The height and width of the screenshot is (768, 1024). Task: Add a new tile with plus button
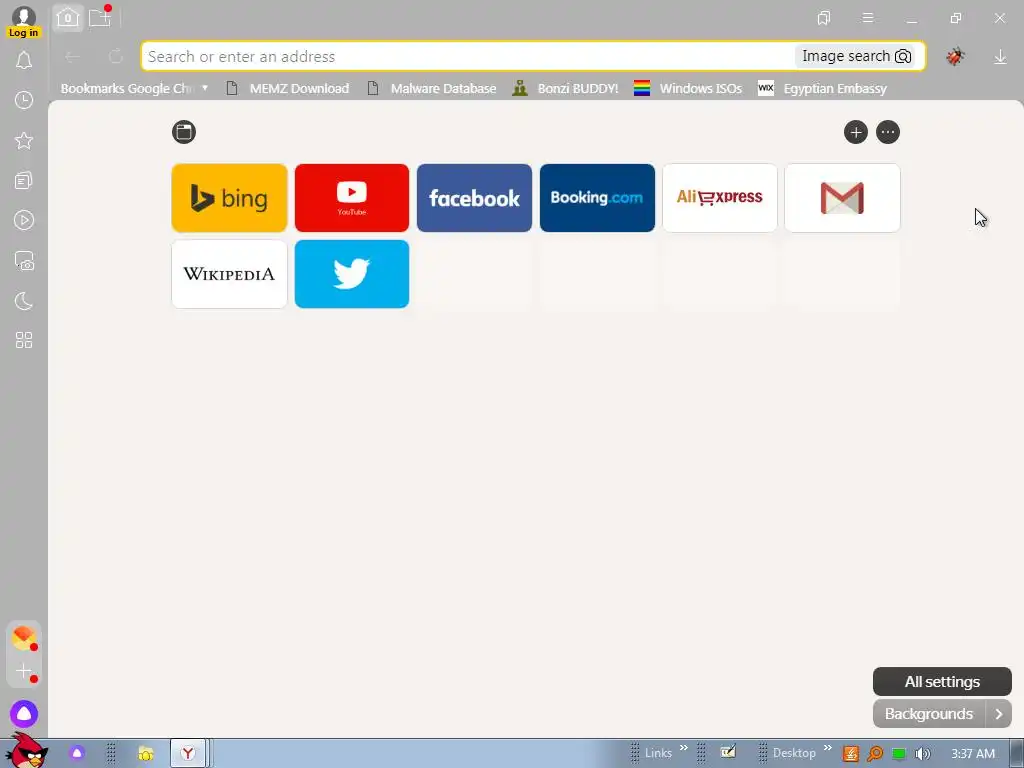856,133
